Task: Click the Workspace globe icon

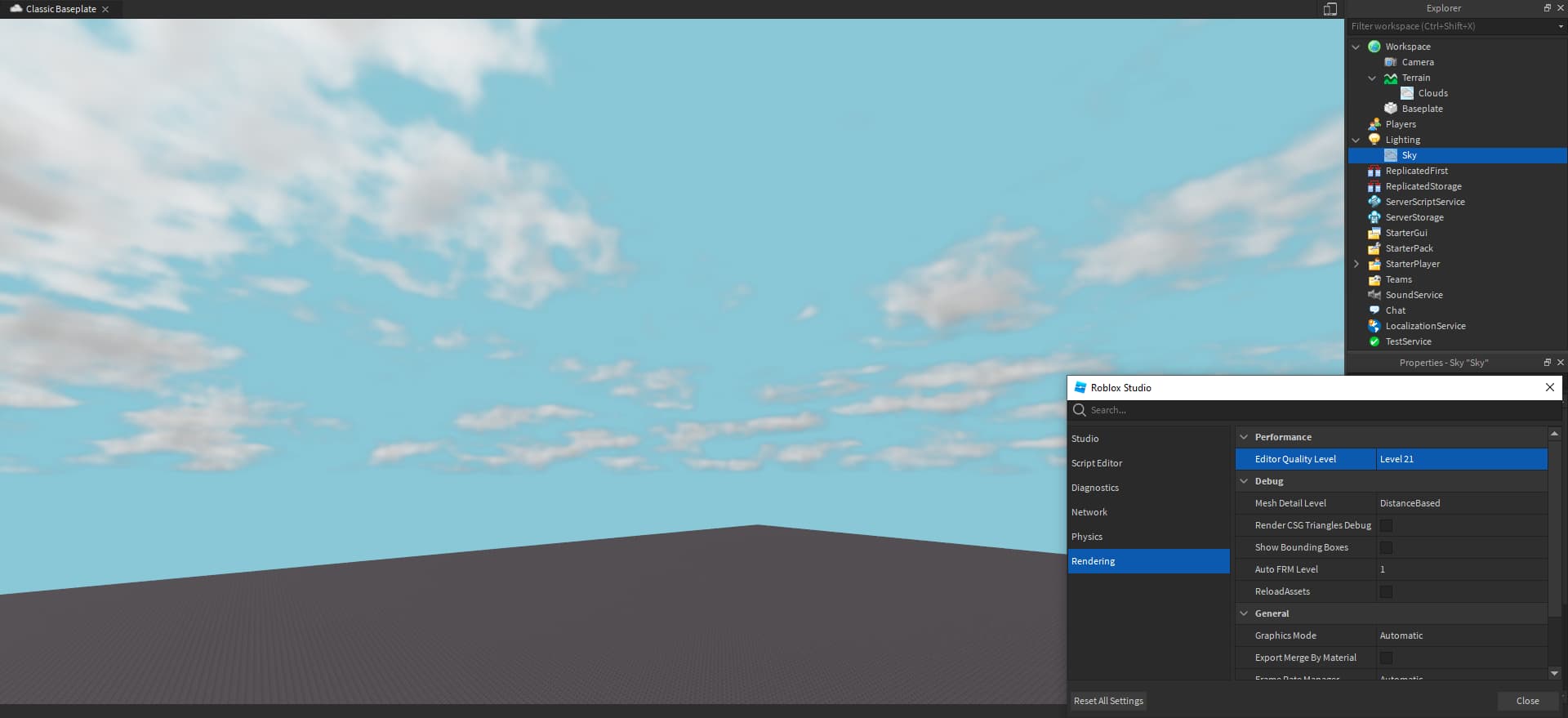Action: coord(1374,47)
